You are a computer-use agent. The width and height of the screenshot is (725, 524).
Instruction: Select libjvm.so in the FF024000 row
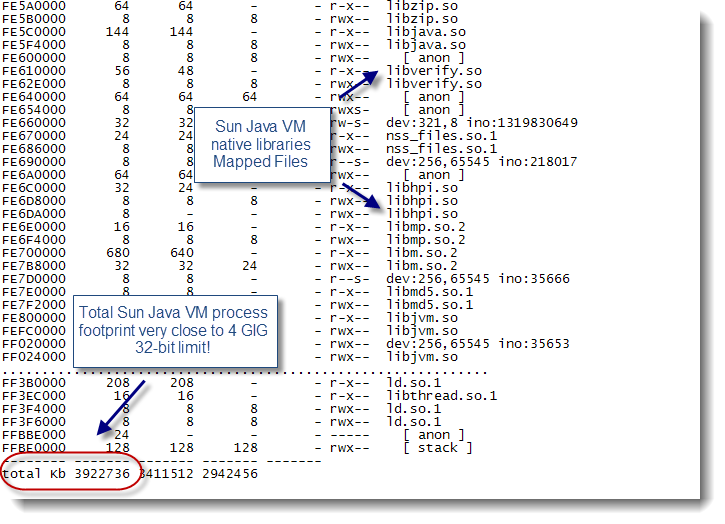(x=422, y=357)
